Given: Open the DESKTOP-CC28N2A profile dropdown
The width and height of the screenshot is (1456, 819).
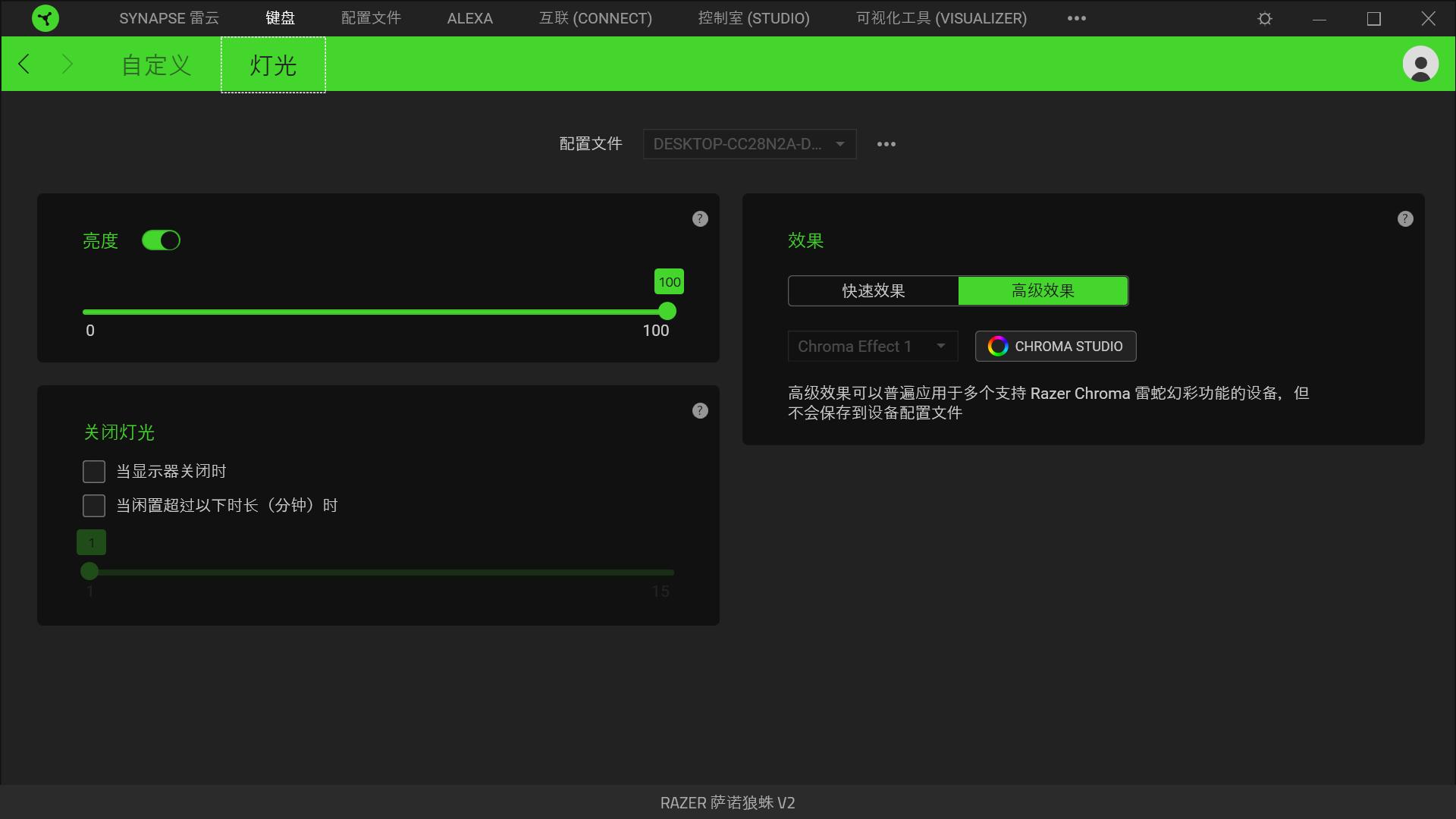Looking at the screenshot, I should point(749,144).
